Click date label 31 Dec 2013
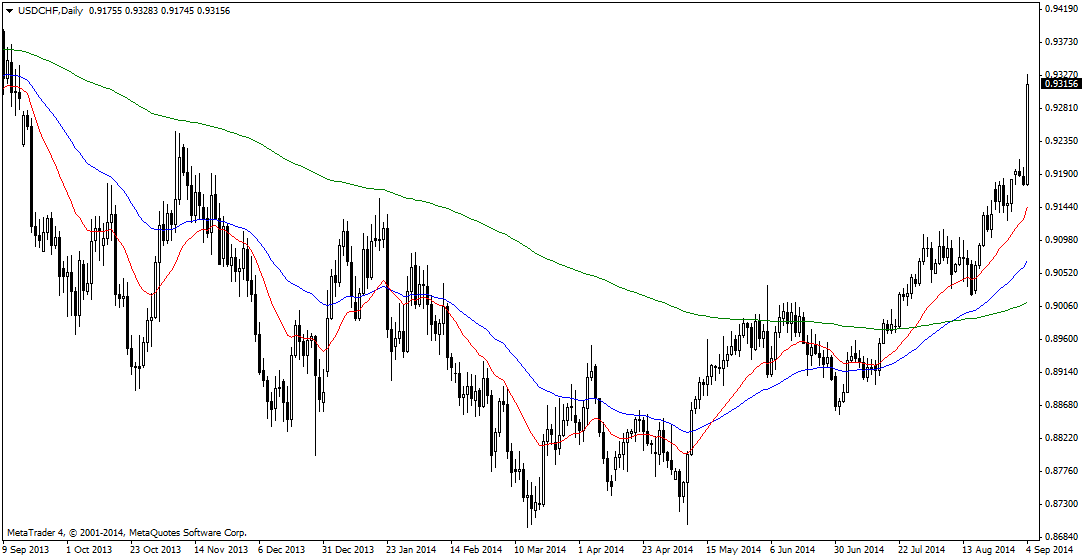 coord(346,550)
